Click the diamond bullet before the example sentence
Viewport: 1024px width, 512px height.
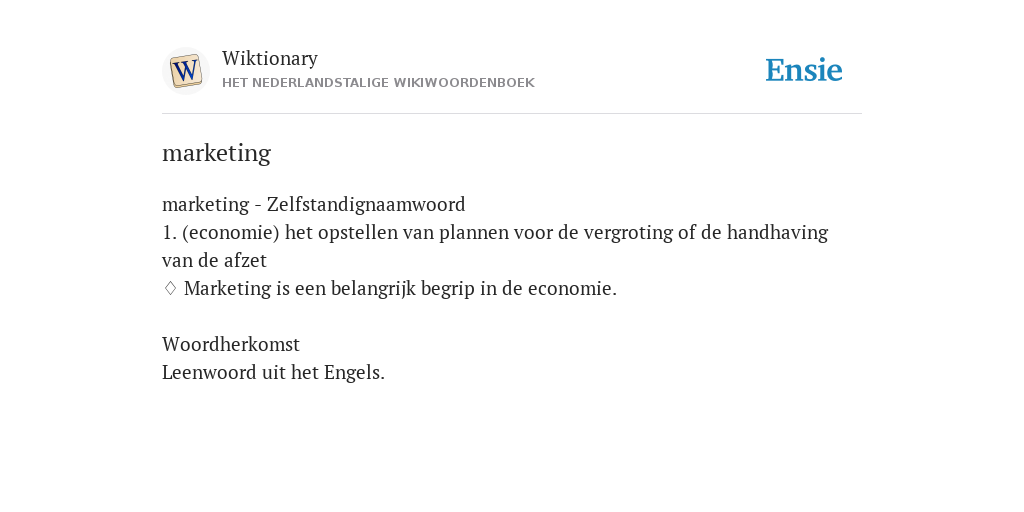point(170,288)
